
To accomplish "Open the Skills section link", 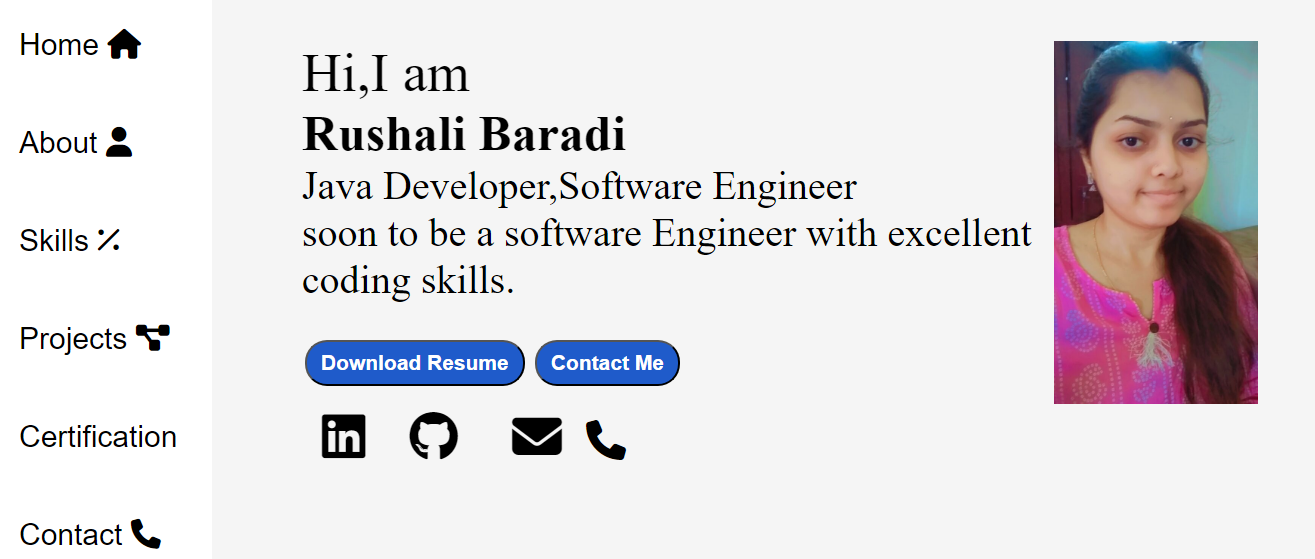I will tap(54, 241).
